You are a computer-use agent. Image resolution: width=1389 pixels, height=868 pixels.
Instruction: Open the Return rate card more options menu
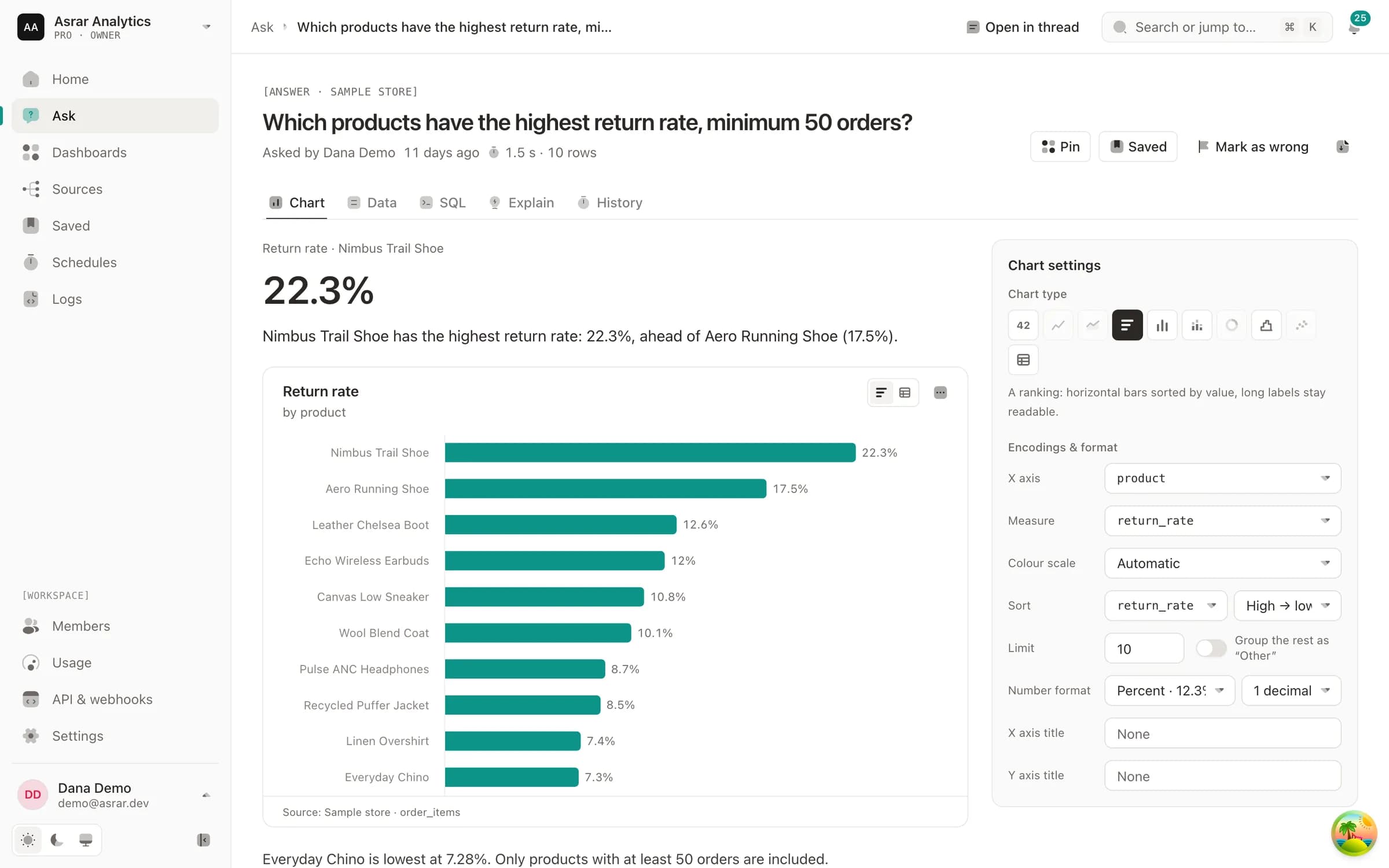pyautogui.click(x=940, y=393)
